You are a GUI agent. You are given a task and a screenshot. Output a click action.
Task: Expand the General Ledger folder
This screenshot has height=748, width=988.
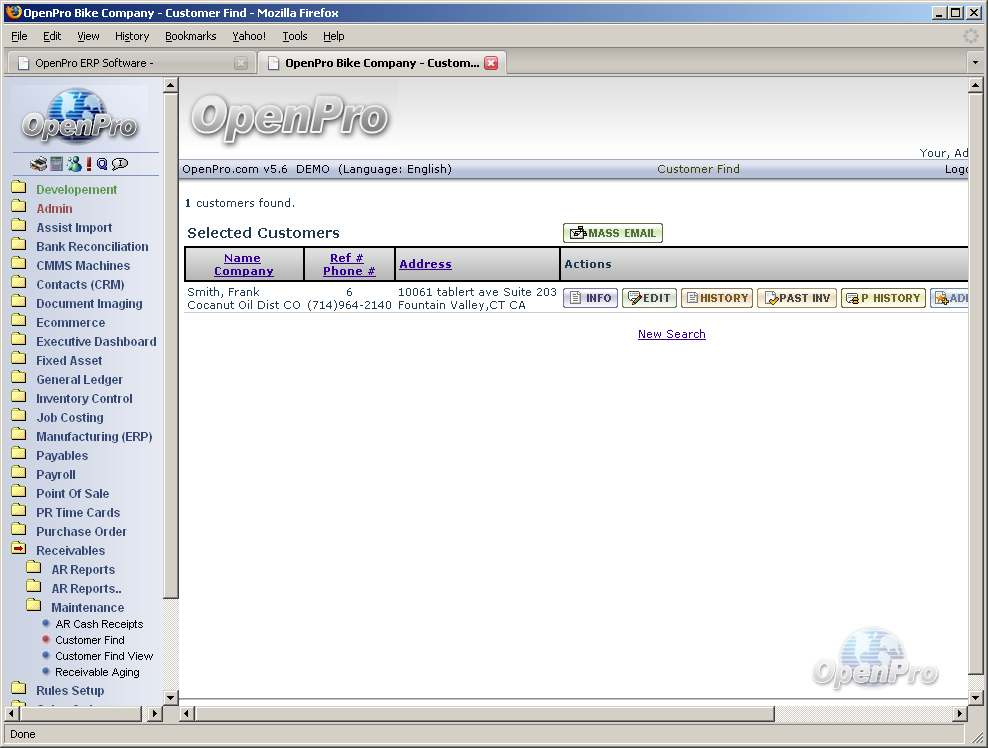[79, 379]
